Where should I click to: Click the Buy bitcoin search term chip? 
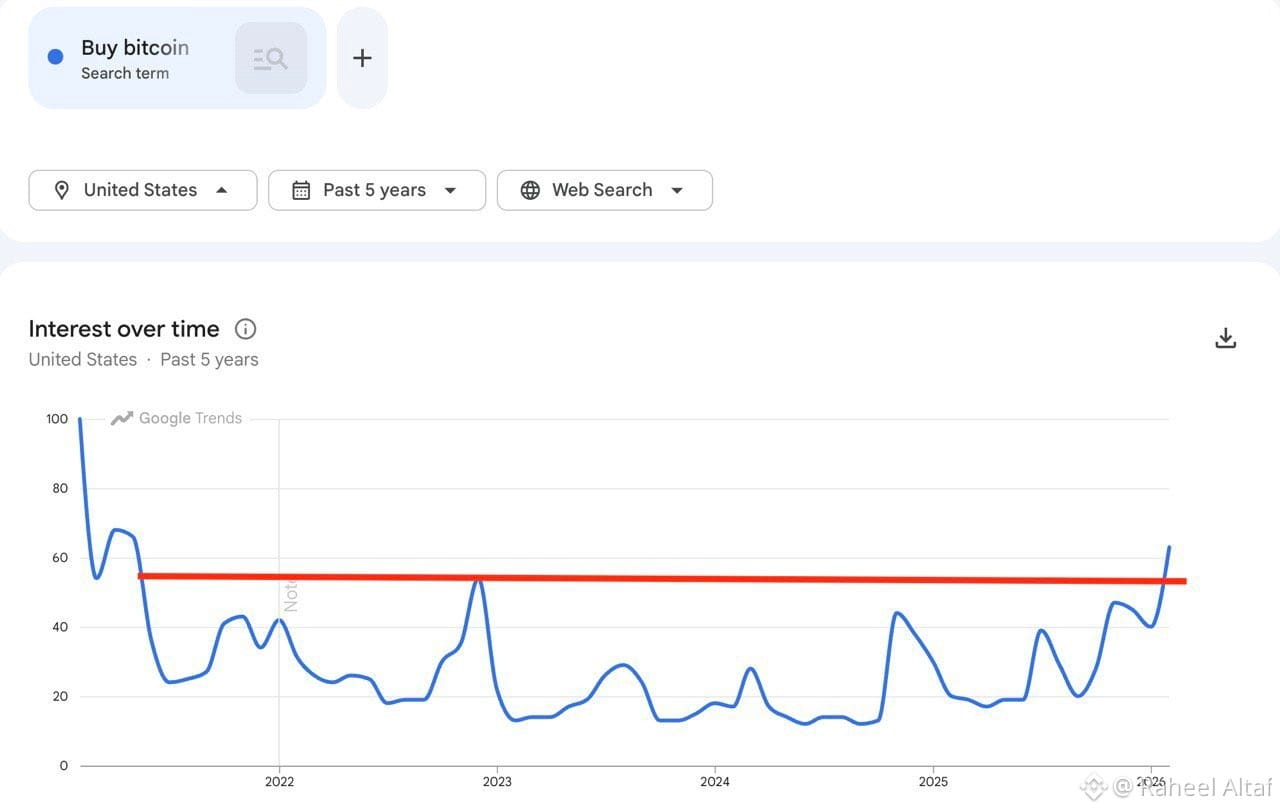177,58
